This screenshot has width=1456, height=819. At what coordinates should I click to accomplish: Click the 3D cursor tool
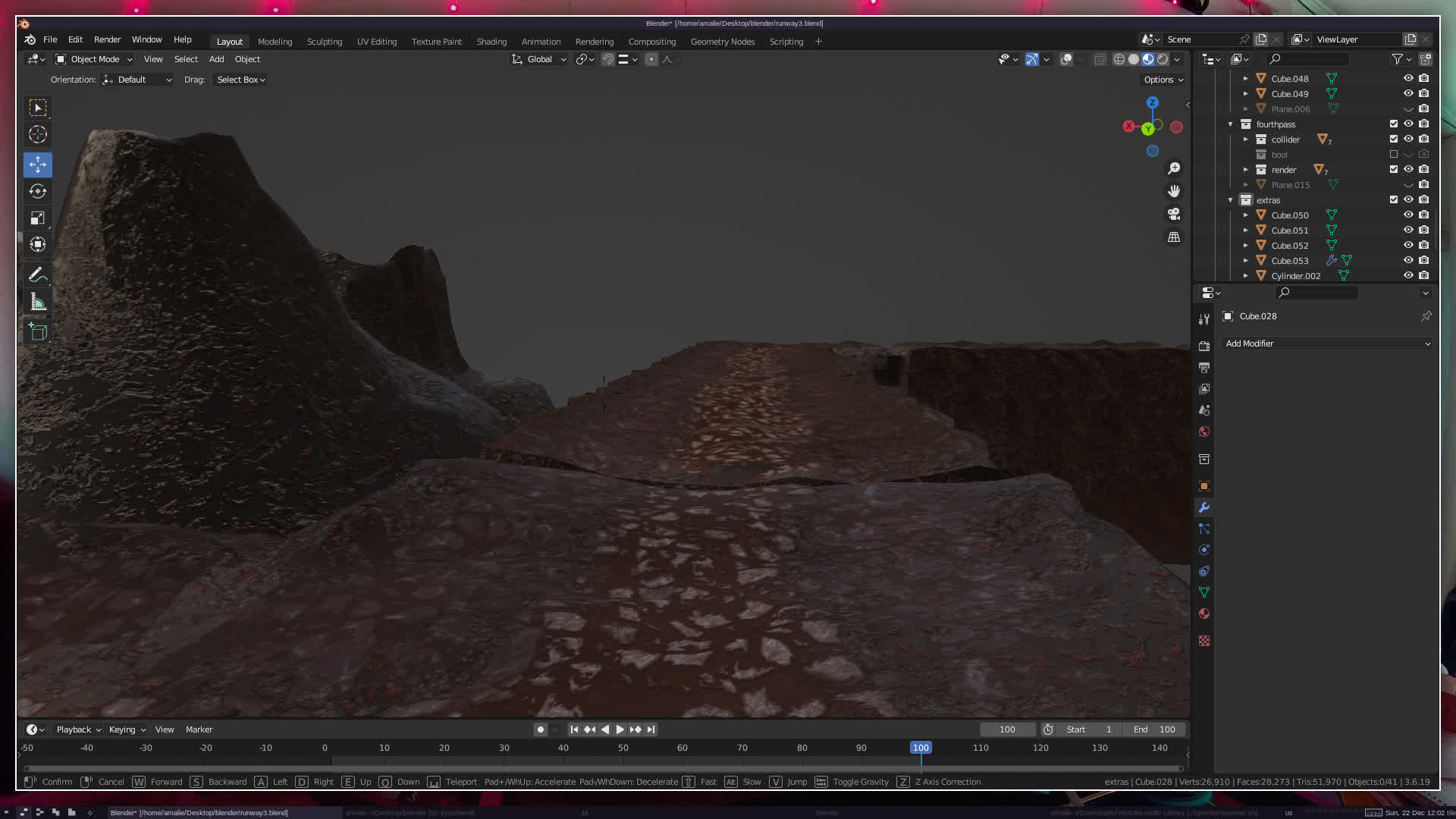38,135
